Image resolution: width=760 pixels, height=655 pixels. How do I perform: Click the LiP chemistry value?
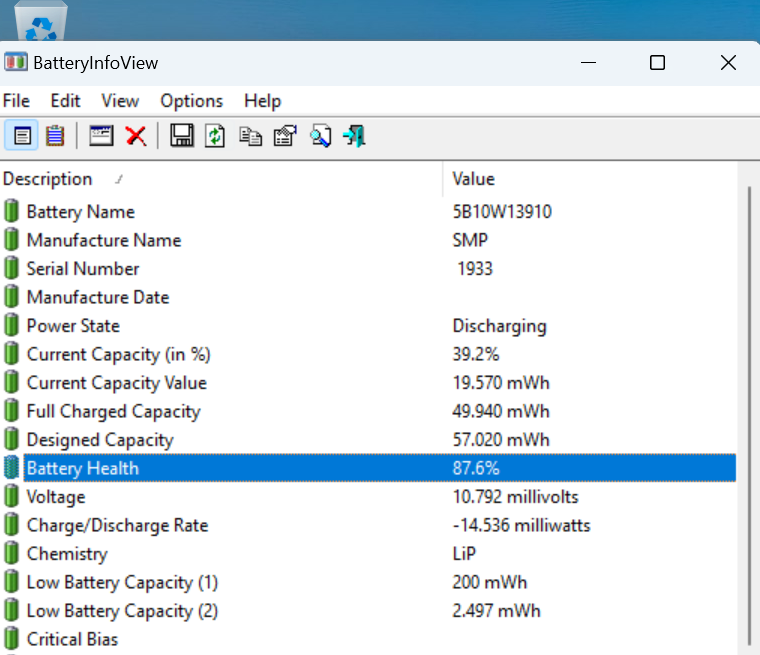pyautogui.click(x=464, y=554)
